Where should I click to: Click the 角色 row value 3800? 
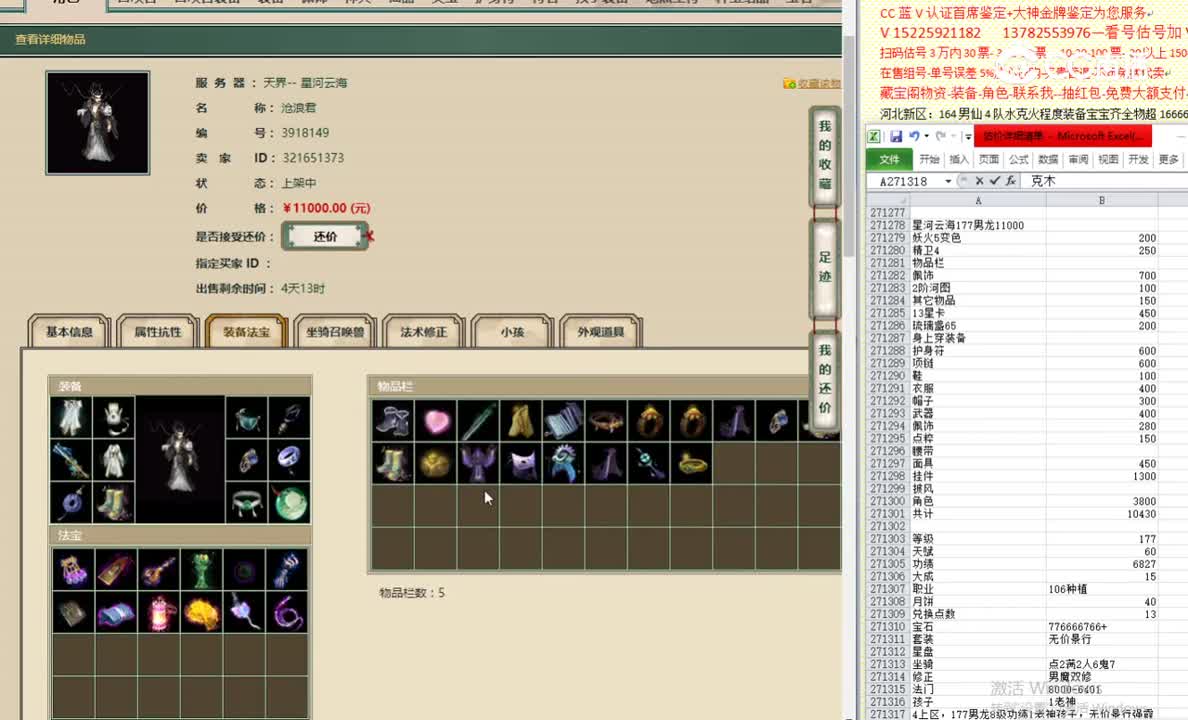coord(1144,501)
